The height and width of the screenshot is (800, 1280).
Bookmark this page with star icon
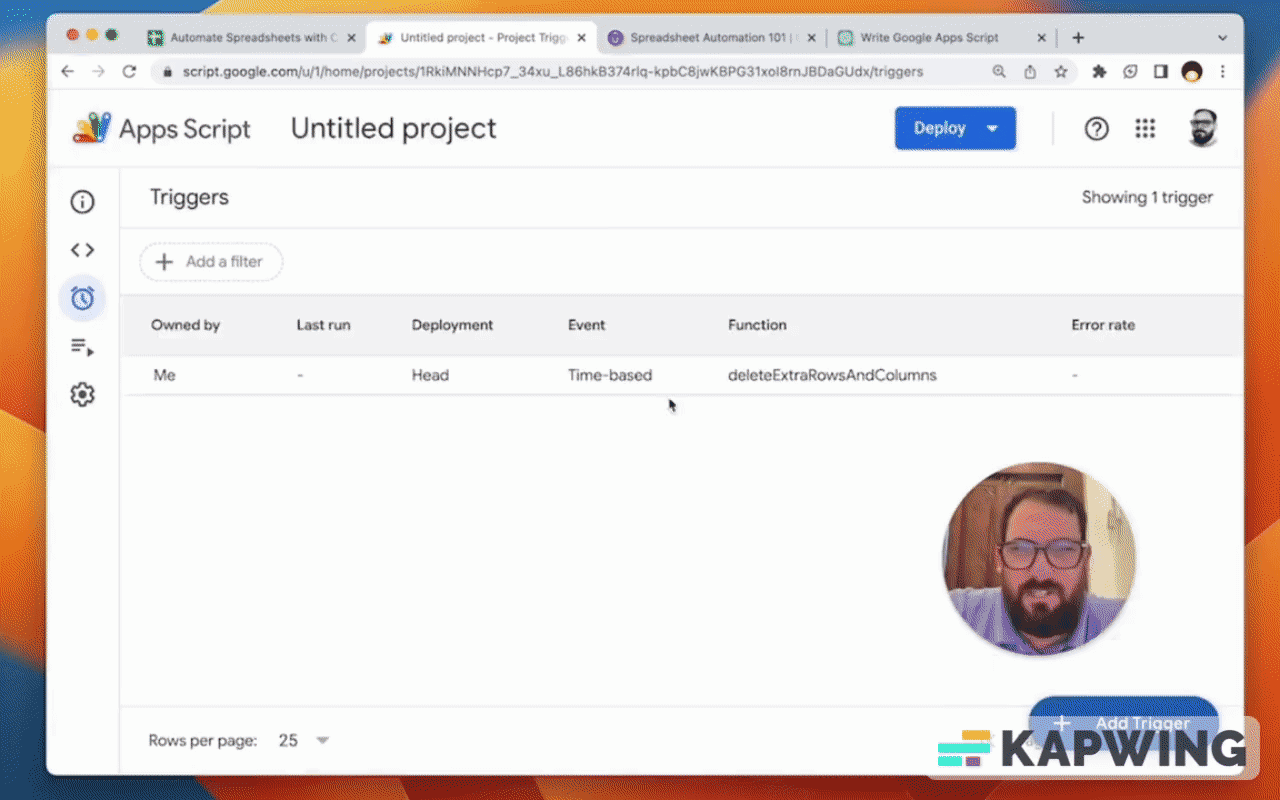click(x=1061, y=72)
